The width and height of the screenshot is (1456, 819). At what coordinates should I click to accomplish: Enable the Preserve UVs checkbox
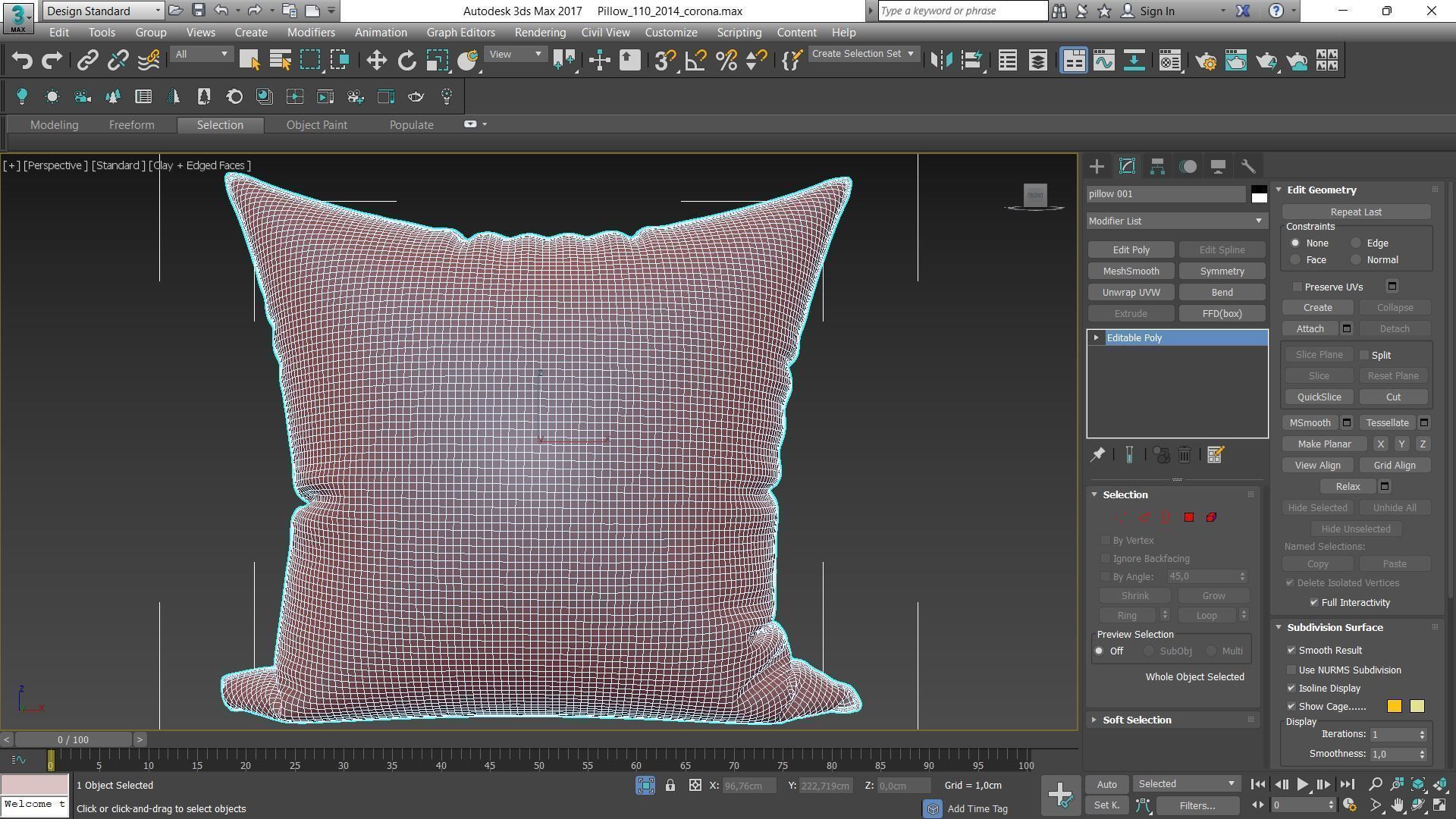(x=1298, y=287)
